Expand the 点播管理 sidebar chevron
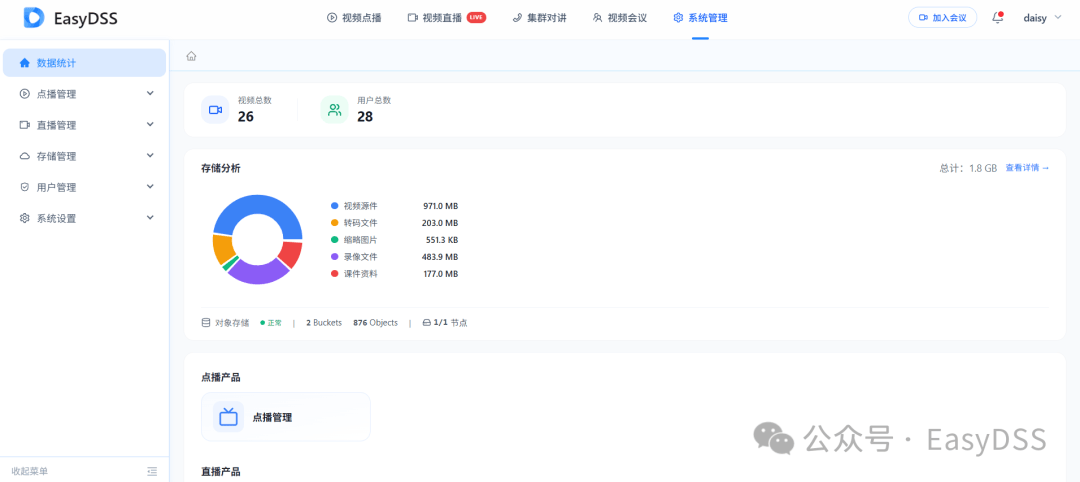Image resolution: width=1080 pixels, height=482 pixels. point(150,94)
